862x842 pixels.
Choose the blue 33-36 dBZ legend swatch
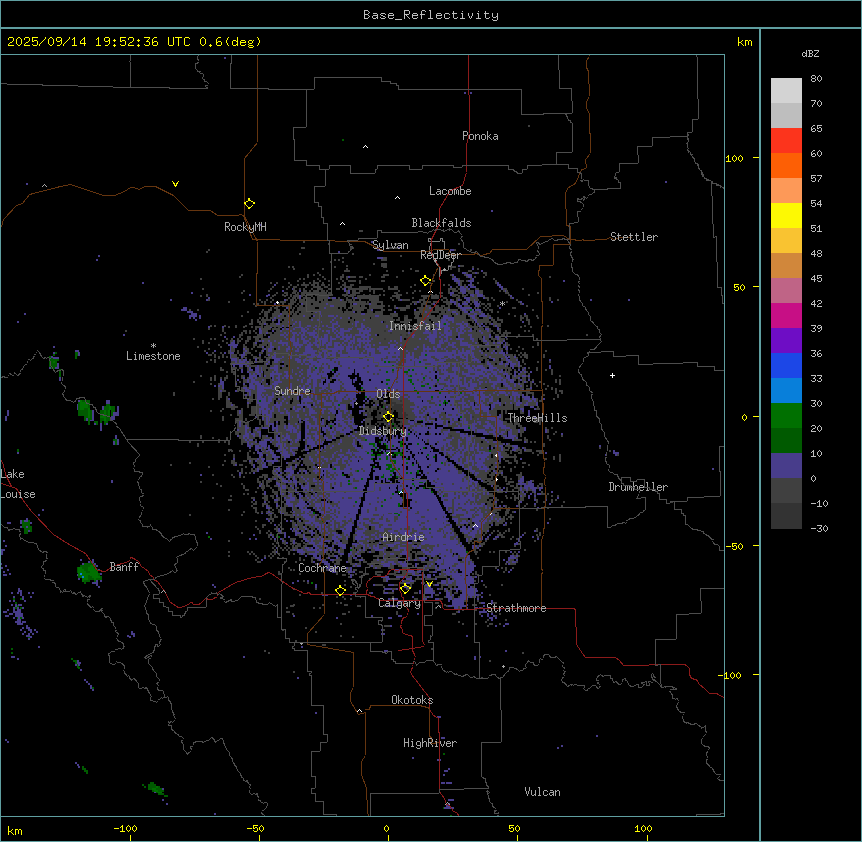(786, 365)
